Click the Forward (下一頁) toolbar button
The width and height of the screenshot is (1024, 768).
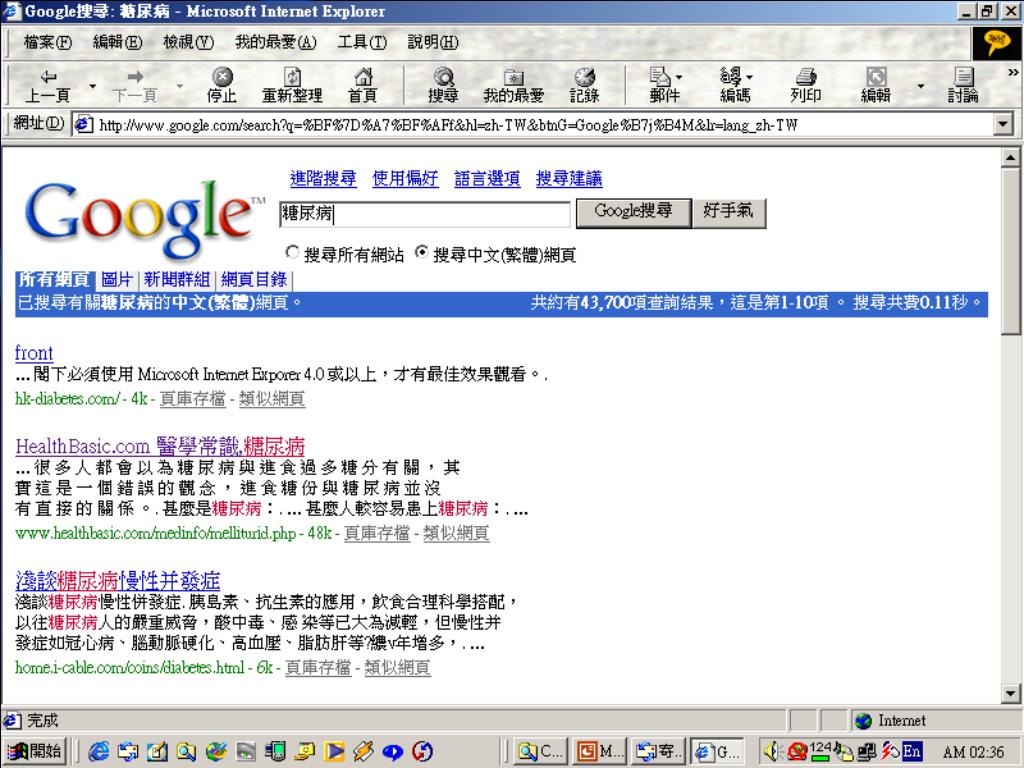pos(135,86)
